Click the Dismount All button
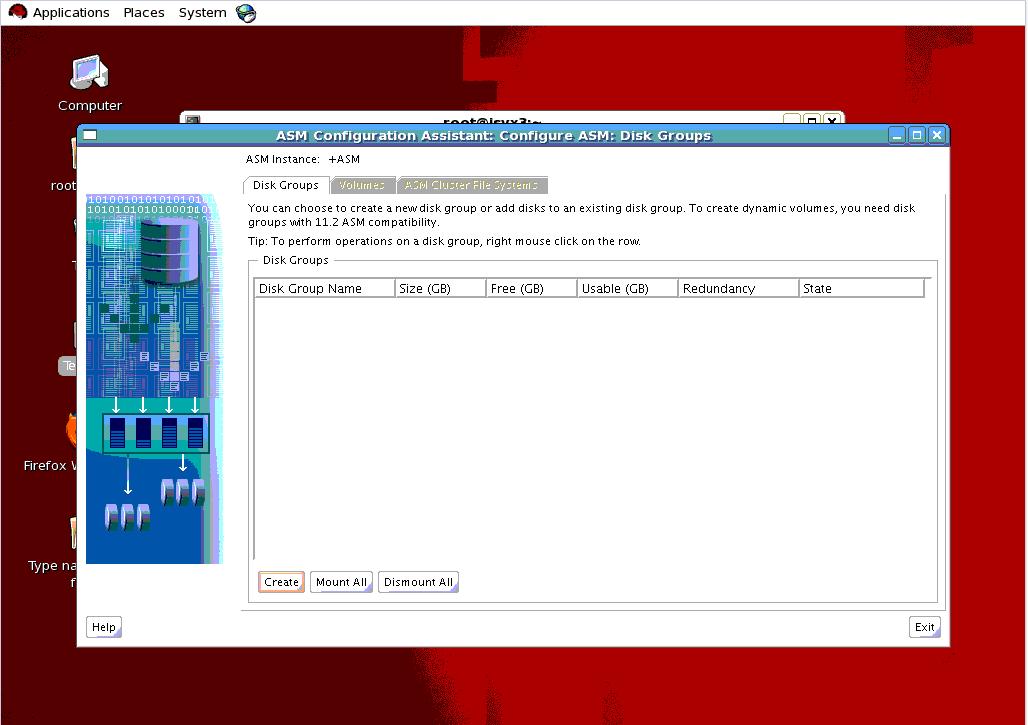Viewport: 1028px width, 725px height. click(418, 582)
